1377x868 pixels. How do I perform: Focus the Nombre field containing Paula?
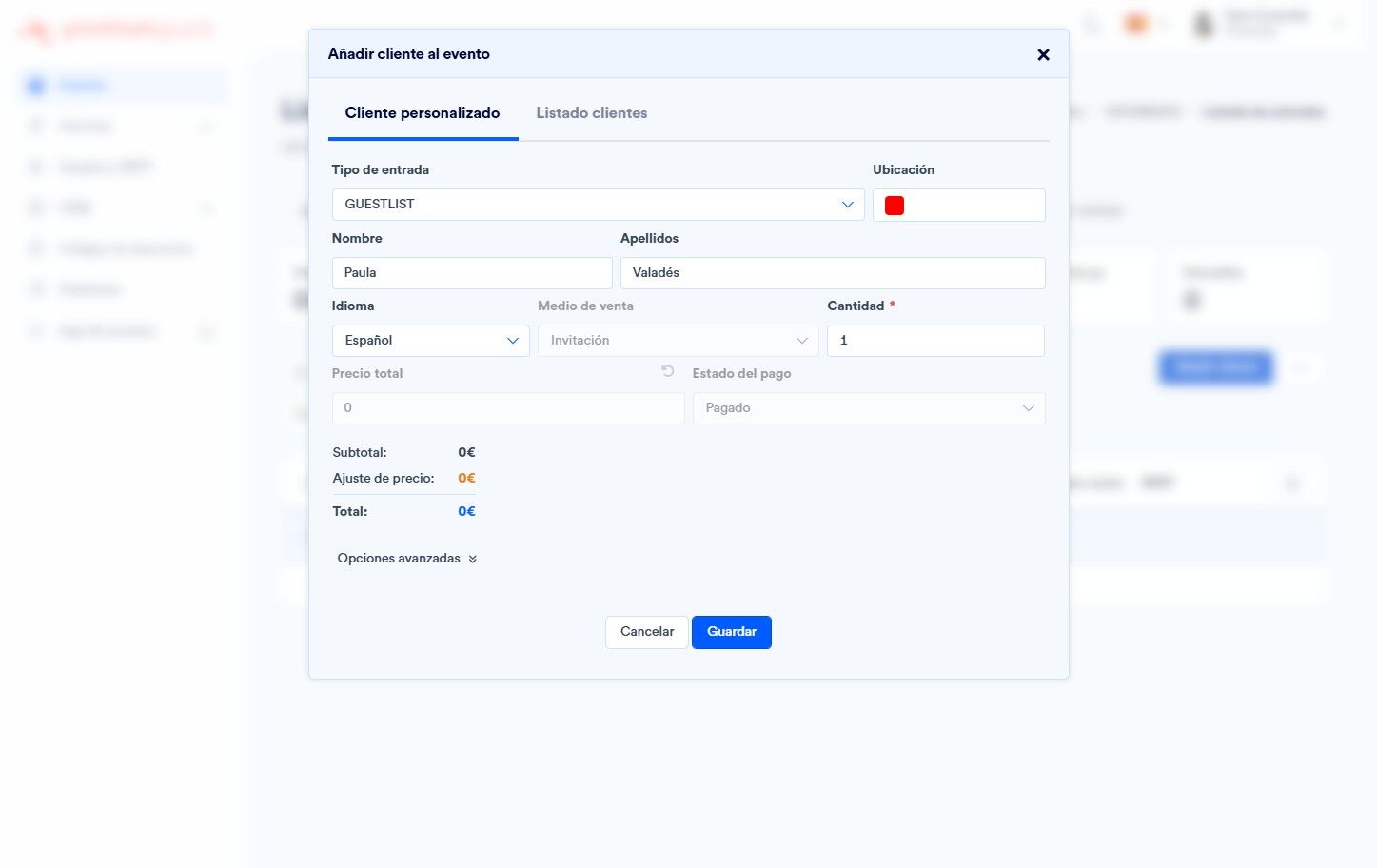click(x=472, y=273)
